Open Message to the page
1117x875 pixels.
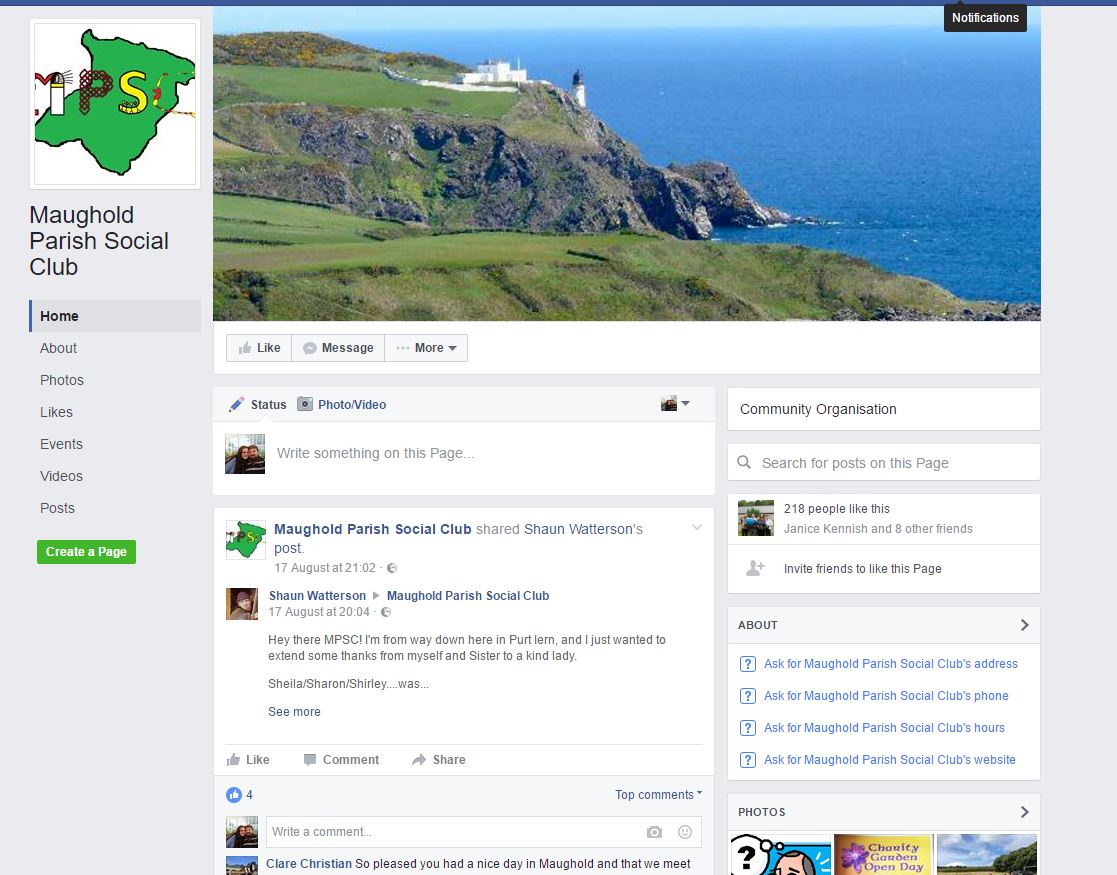pyautogui.click(x=338, y=348)
